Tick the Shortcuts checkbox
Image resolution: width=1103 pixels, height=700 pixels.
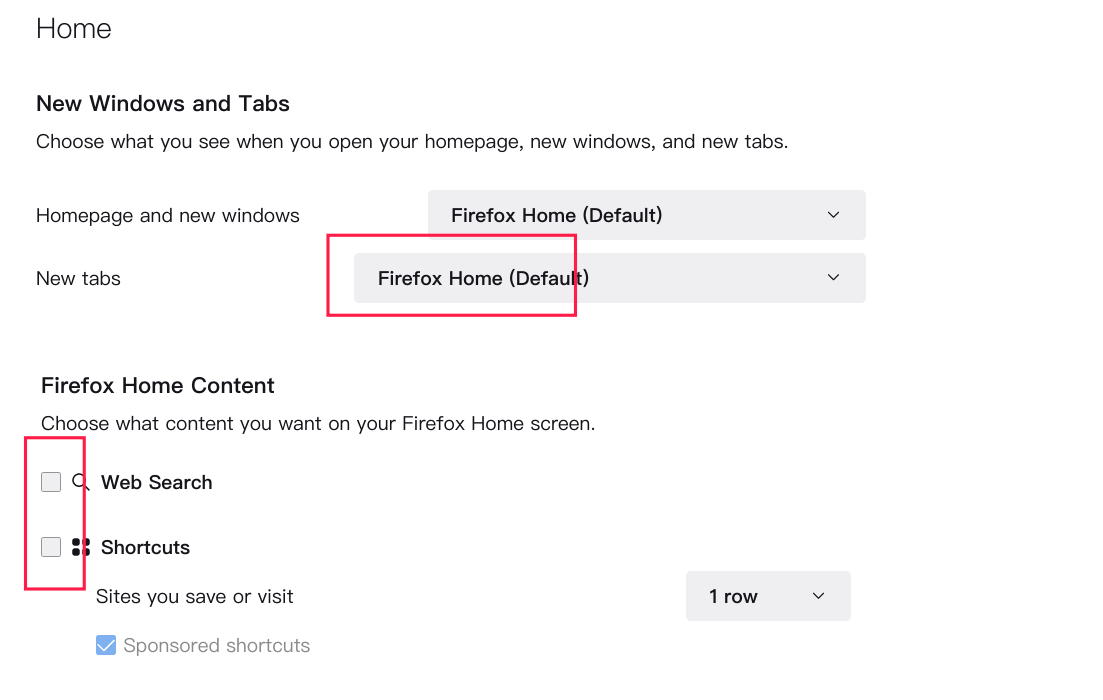click(x=51, y=547)
